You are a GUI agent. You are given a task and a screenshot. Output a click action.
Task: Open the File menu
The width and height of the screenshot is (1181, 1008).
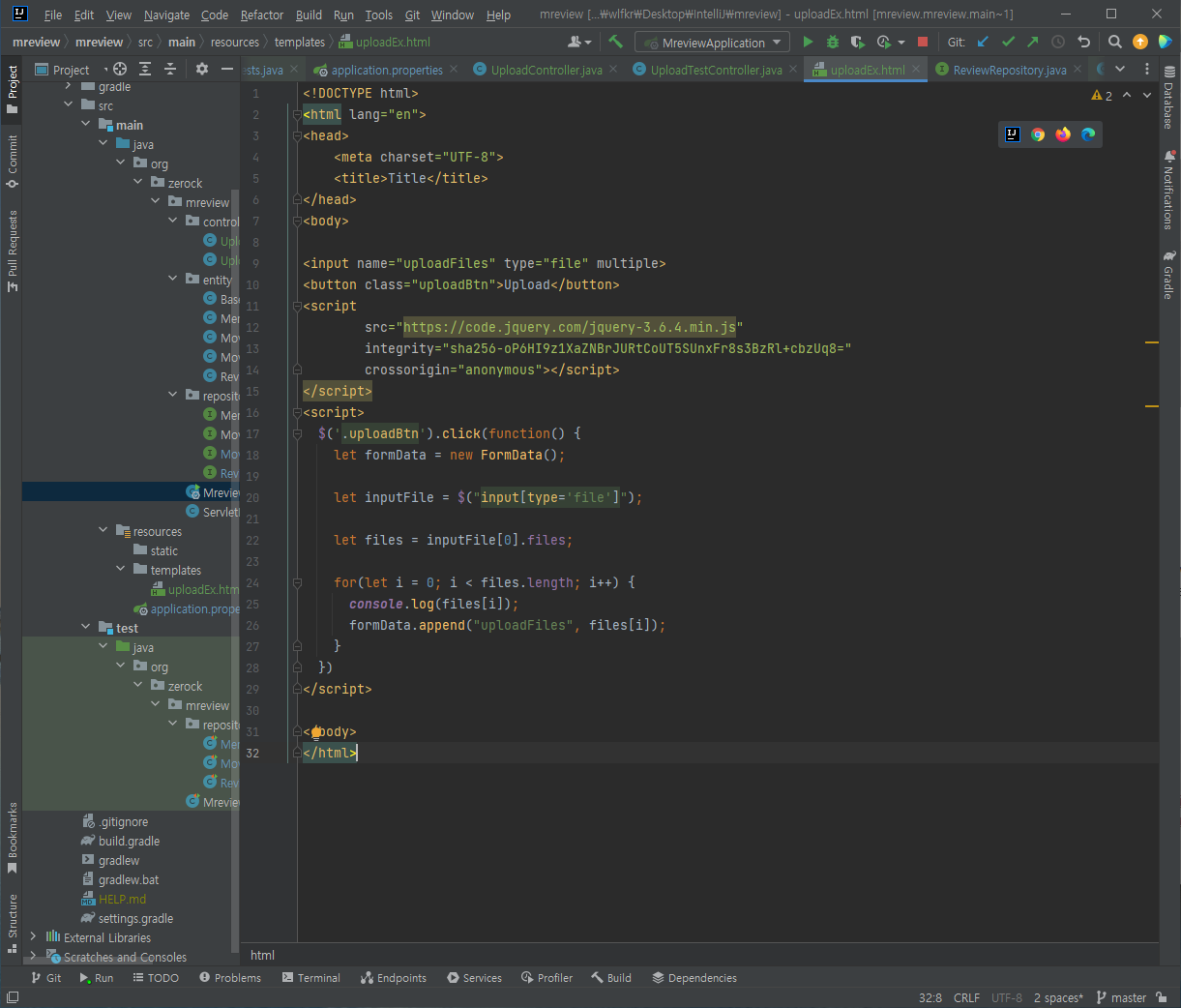[x=53, y=15]
